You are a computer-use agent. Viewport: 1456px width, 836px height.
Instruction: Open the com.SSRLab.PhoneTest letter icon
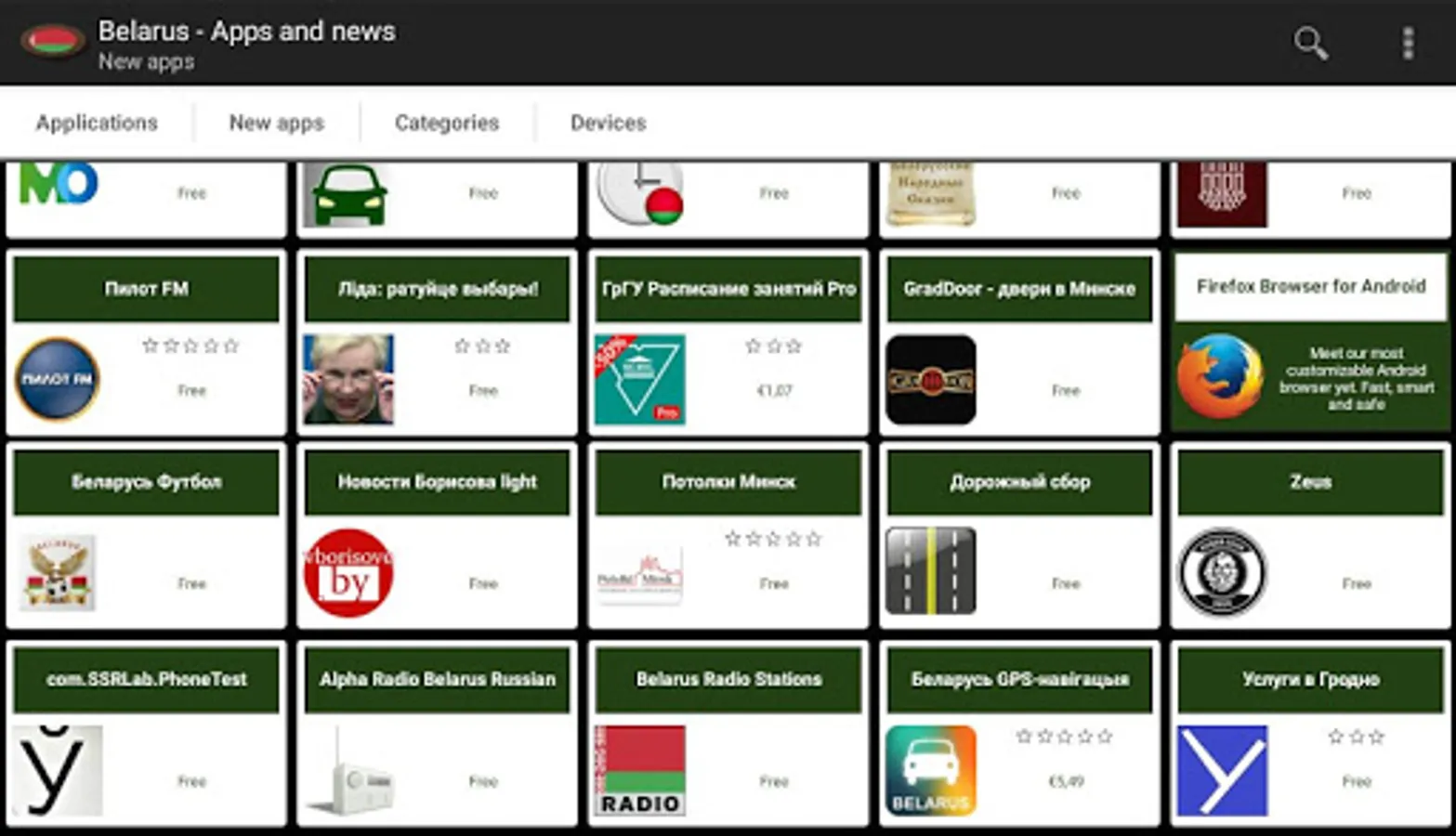pos(58,770)
